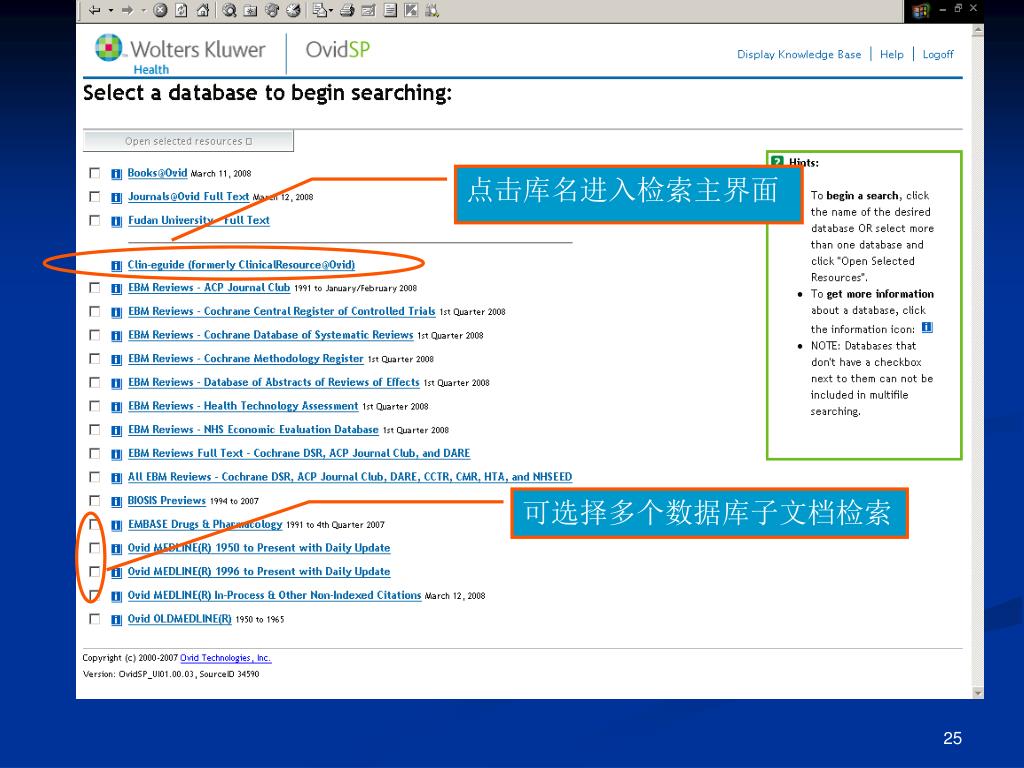1024x768 pixels.
Task: Open info icon for Ovid MEDLINE(R) In-Process
Action: tap(116, 596)
